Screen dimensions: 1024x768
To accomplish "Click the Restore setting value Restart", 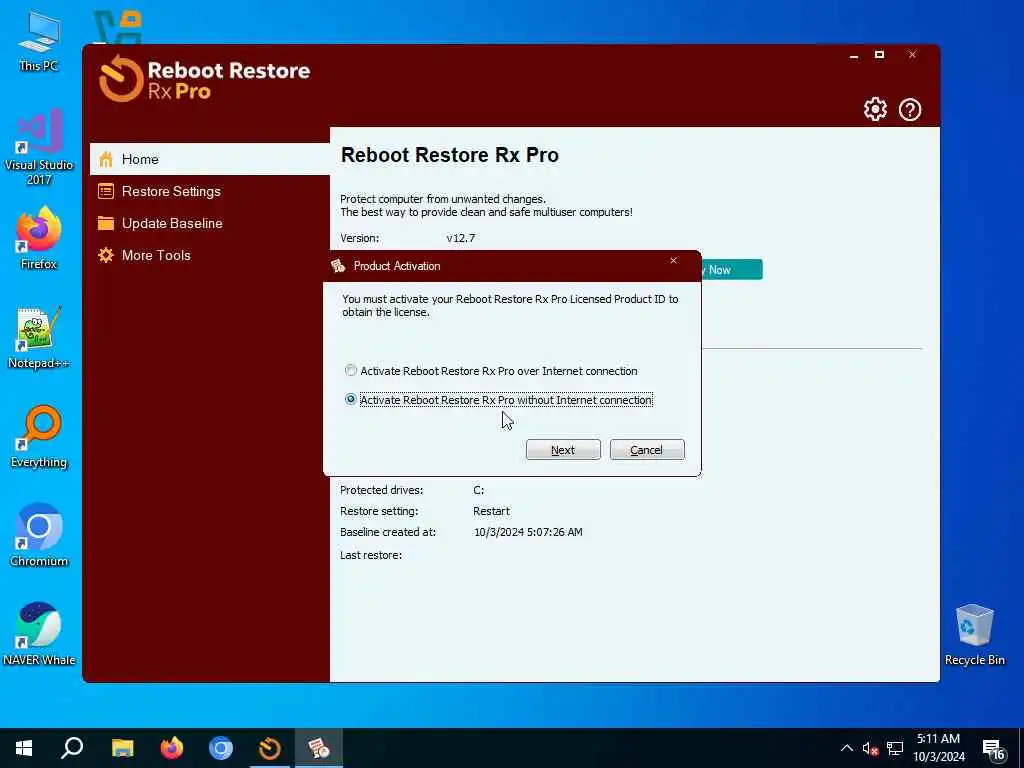I will tap(491, 511).
